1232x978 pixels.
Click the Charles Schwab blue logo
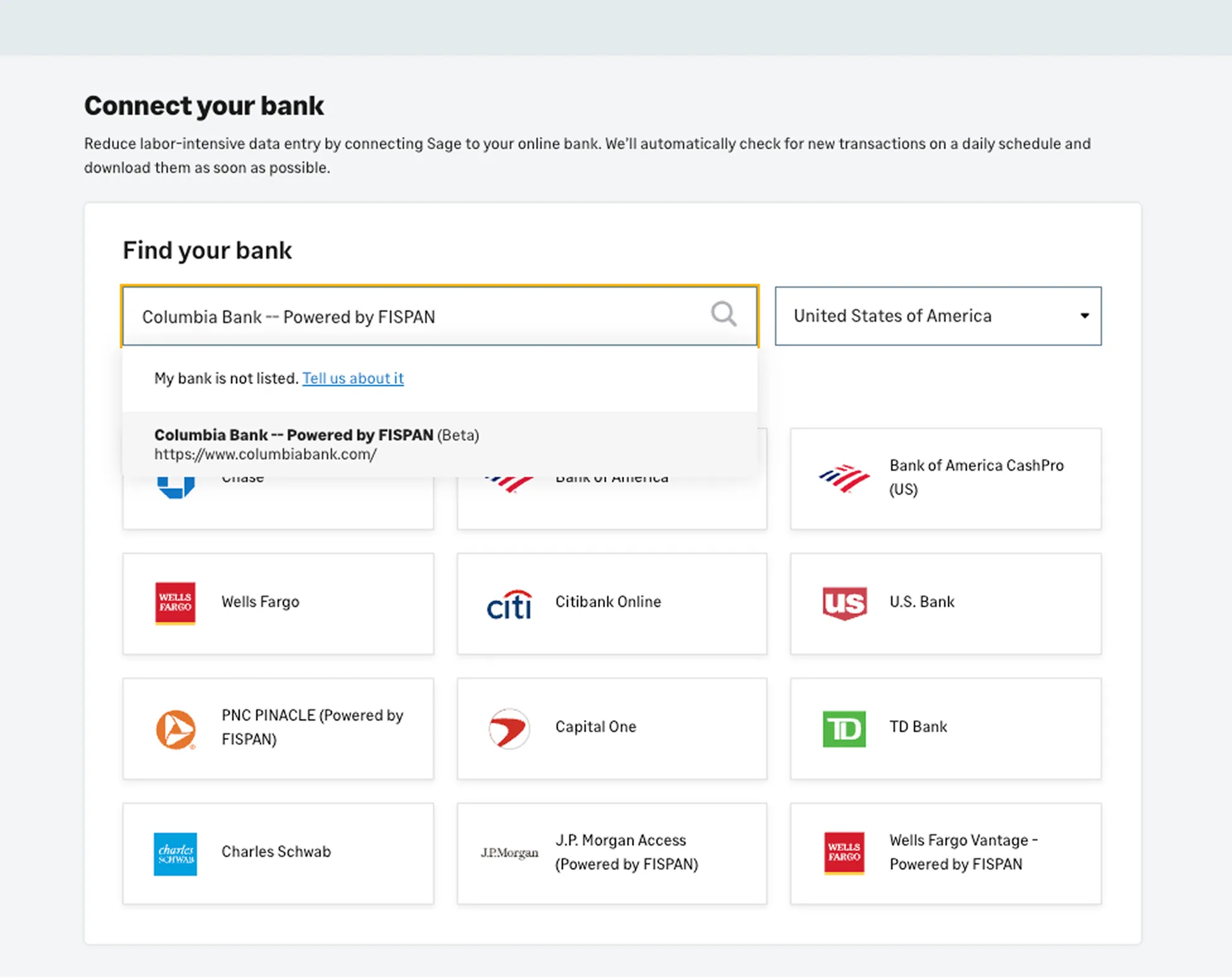(x=175, y=854)
